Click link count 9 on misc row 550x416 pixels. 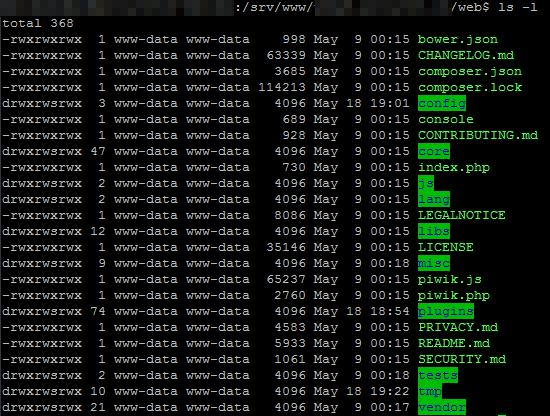pos(102,263)
